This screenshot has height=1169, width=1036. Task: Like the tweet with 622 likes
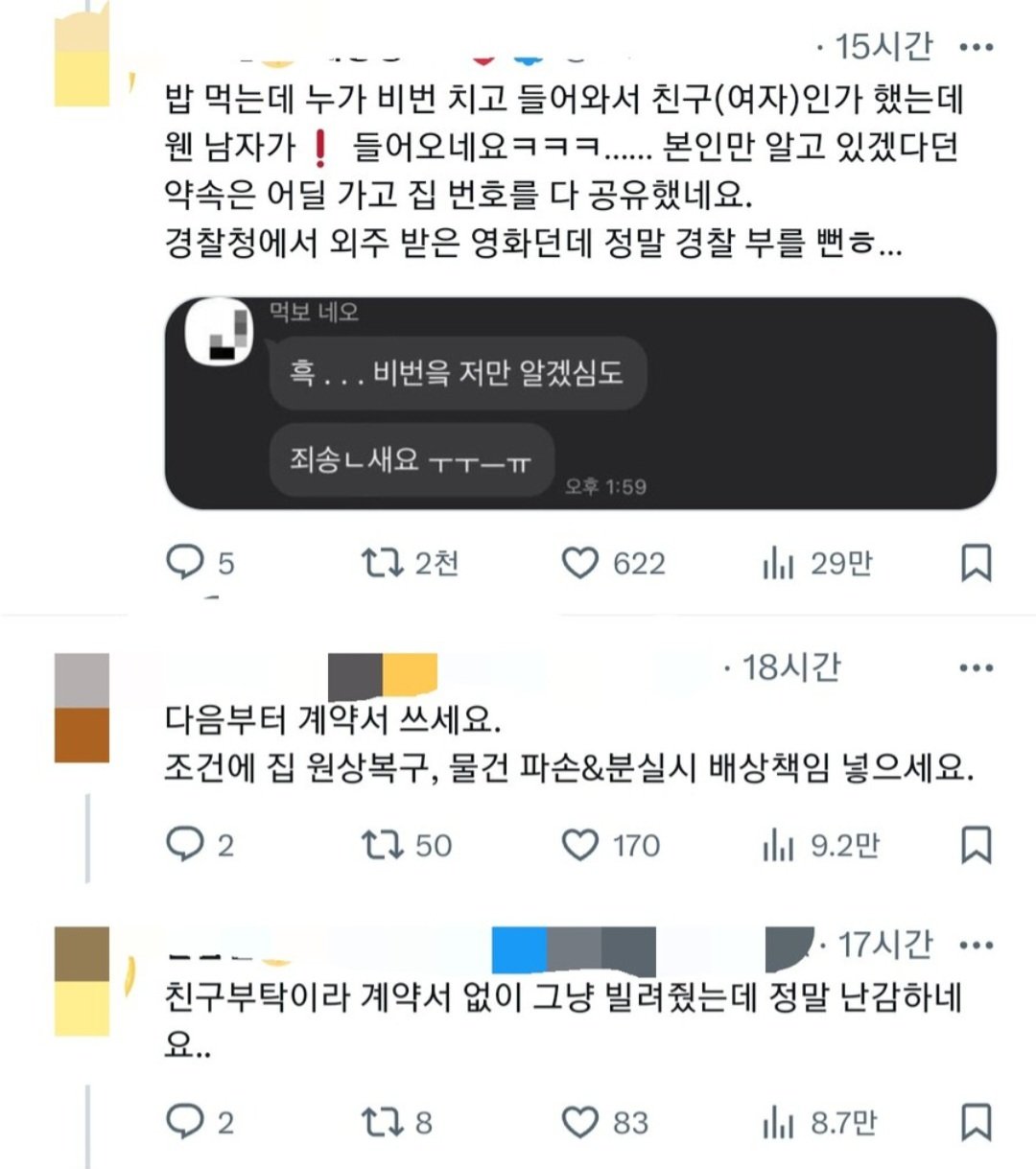pos(613,563)
